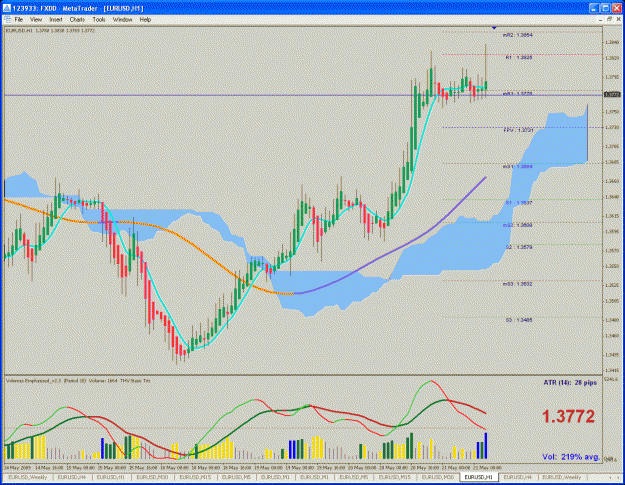Click the tall blue last volume bar

(x=486, y=446)
